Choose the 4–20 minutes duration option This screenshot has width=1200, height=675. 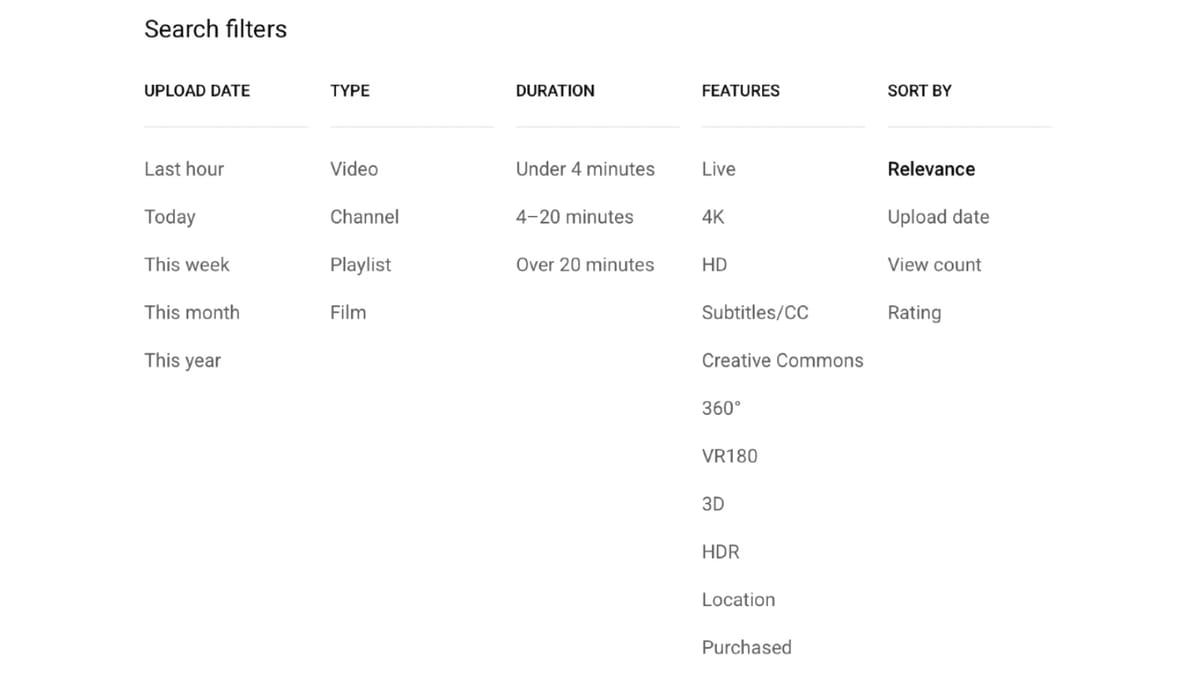574,217
